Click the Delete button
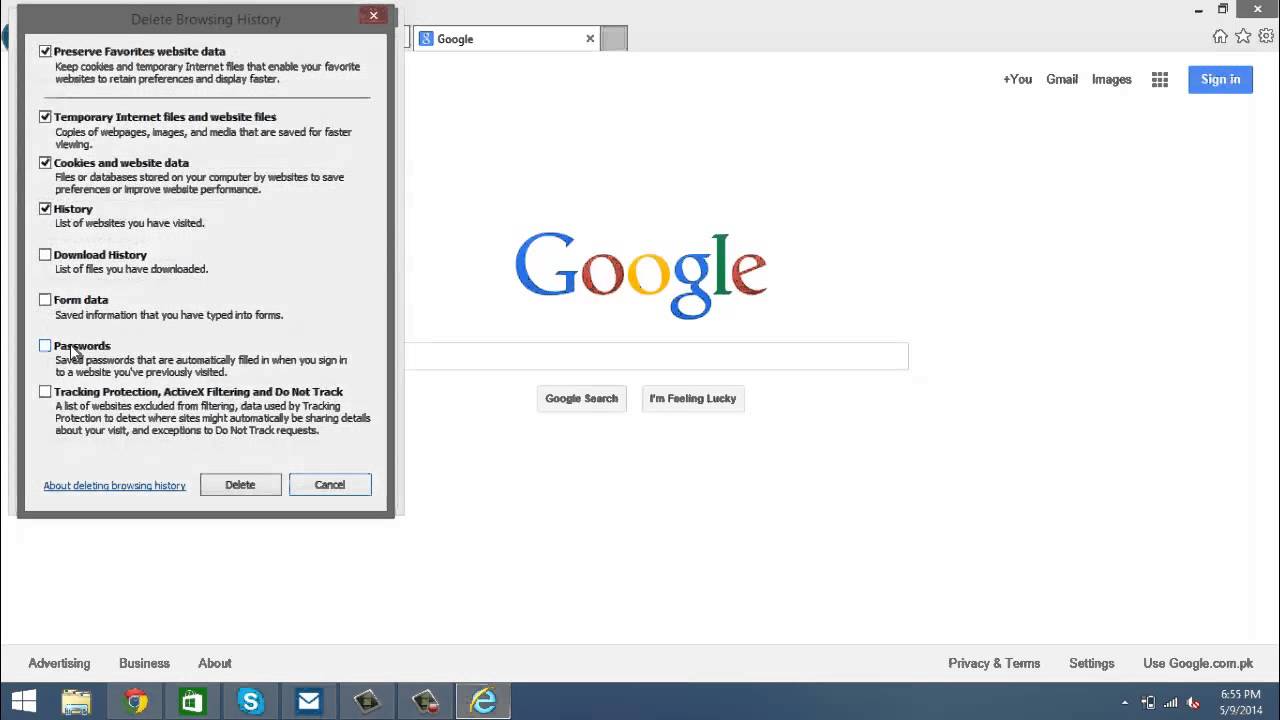The width and height of the screenshot is (1280, 720). [x=240, y=485]
